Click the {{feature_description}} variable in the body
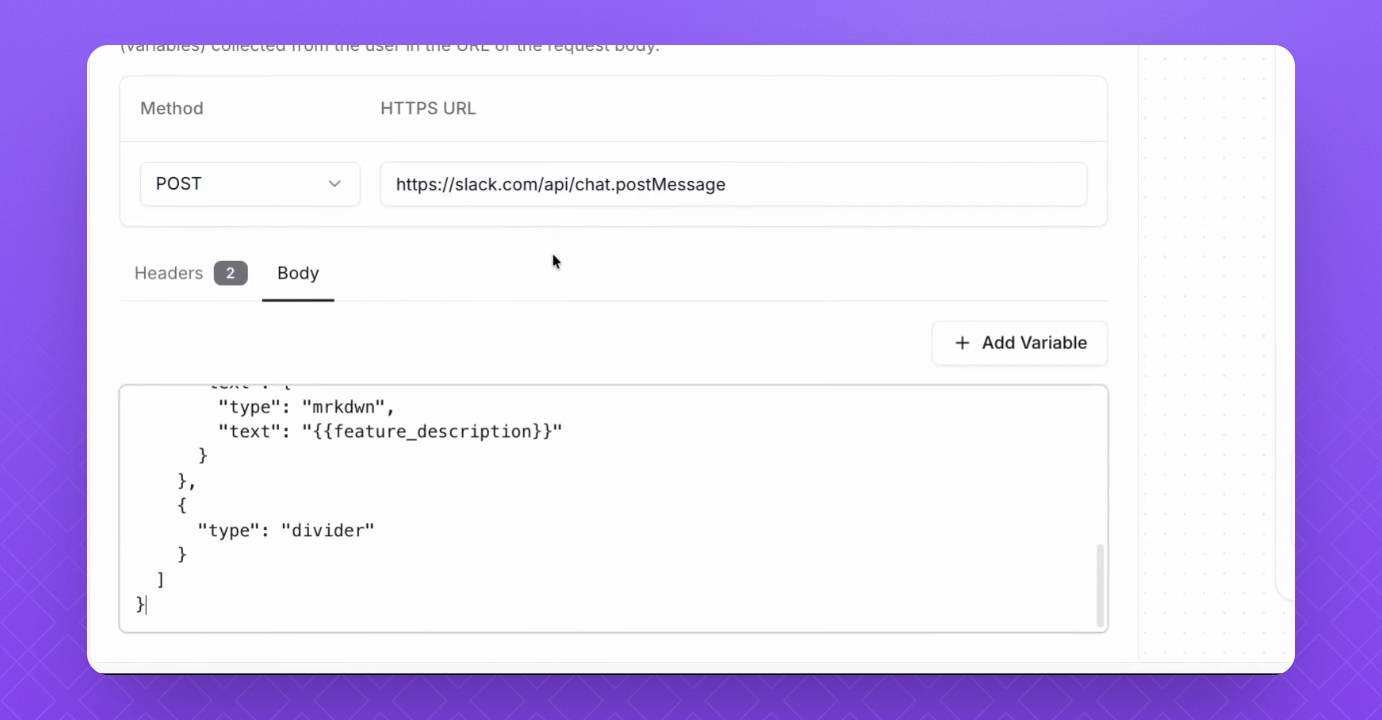 [432, 431]
